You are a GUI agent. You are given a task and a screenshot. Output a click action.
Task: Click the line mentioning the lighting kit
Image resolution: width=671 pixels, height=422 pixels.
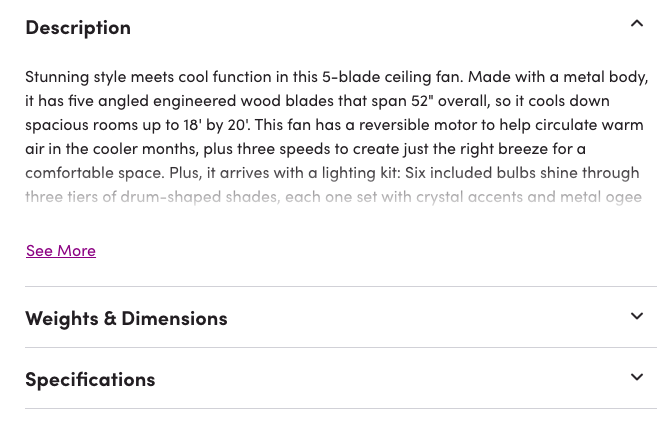pos(332,172)
